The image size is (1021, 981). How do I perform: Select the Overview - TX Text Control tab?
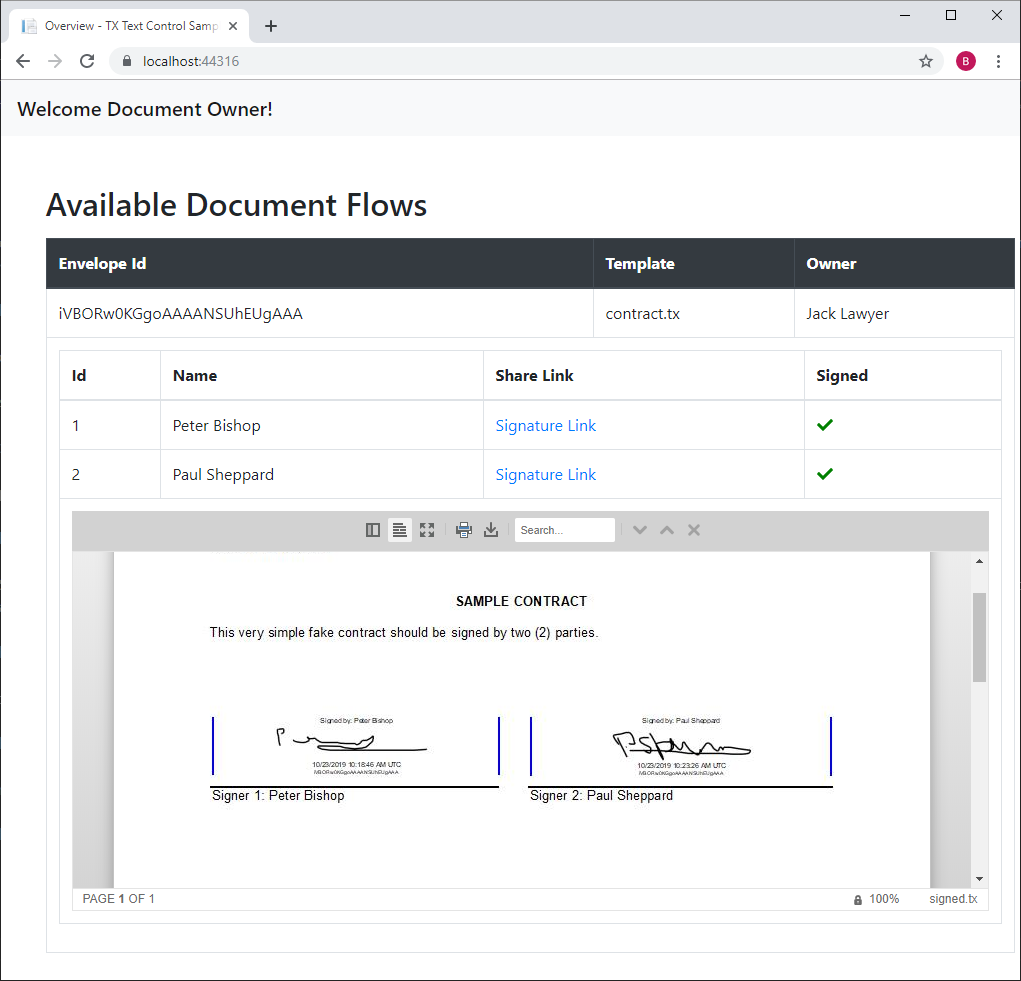[129, 26]
